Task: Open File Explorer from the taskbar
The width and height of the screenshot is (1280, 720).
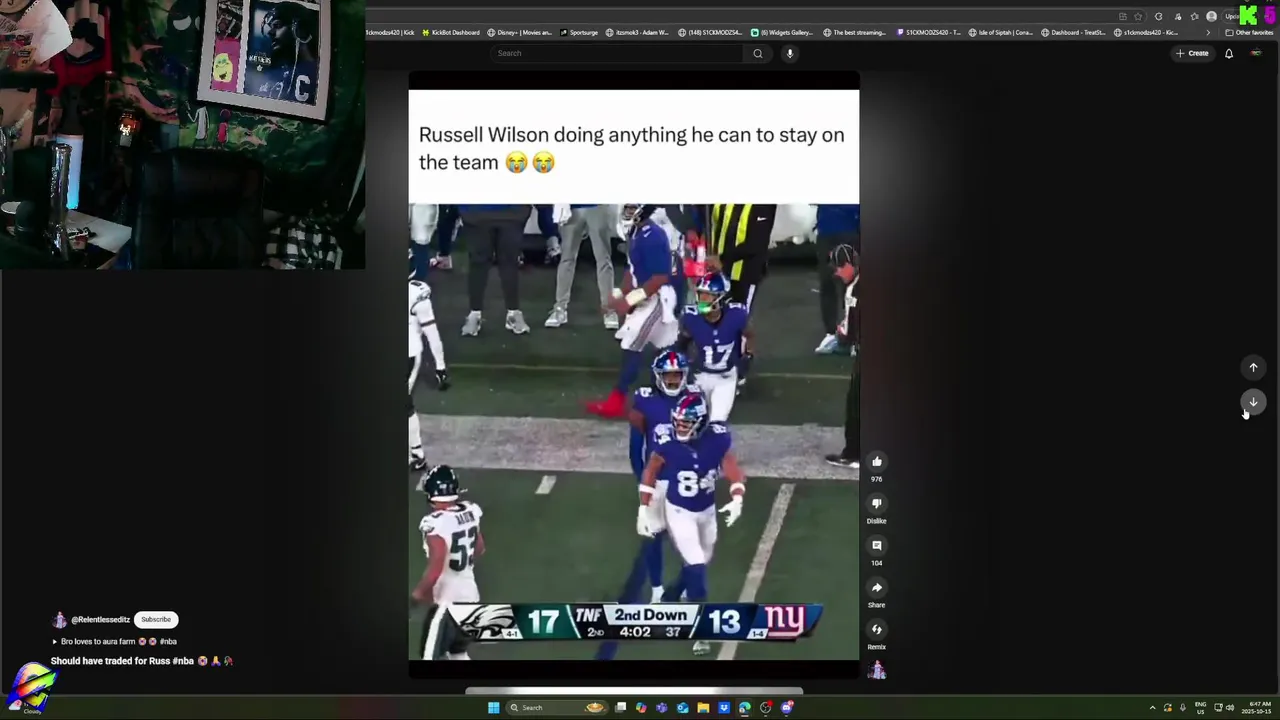Action: click(x=703, y=707)
